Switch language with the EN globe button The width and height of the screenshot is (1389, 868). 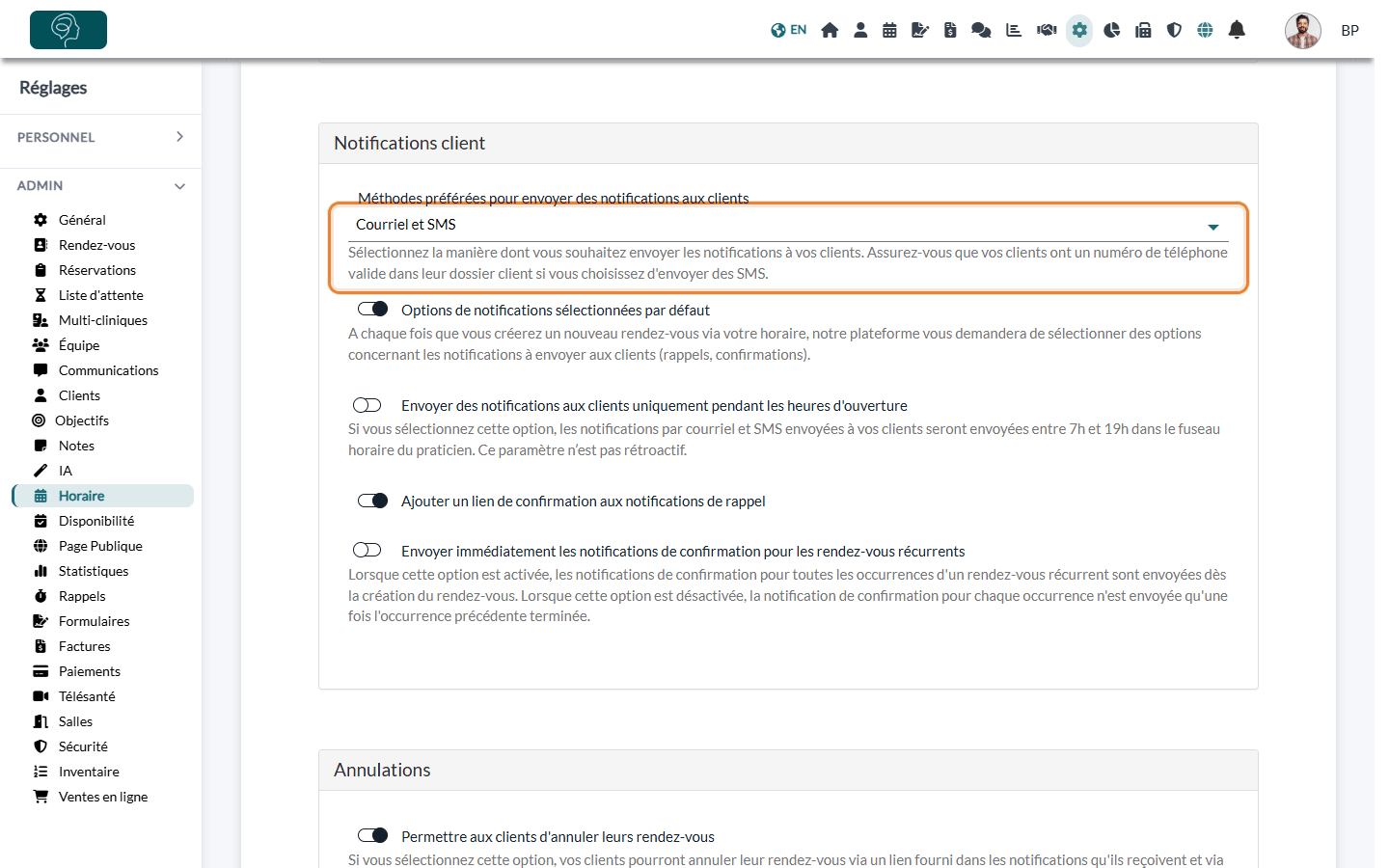pos(788,30)
